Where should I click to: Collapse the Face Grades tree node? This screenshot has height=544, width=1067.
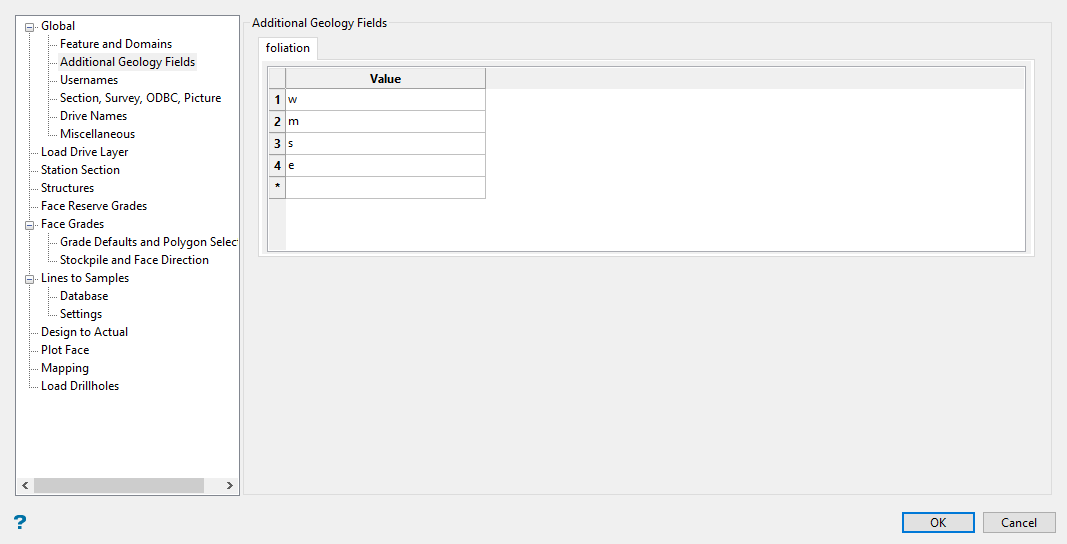pyautogui.click(x=30, y=225)
